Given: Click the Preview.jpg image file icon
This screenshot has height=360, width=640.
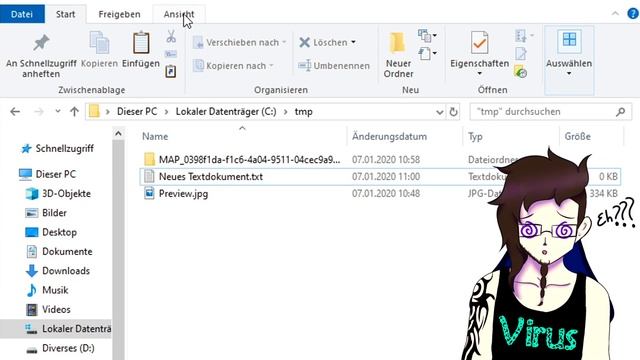Looking at the screenshot, I should [x=149, y=193].
